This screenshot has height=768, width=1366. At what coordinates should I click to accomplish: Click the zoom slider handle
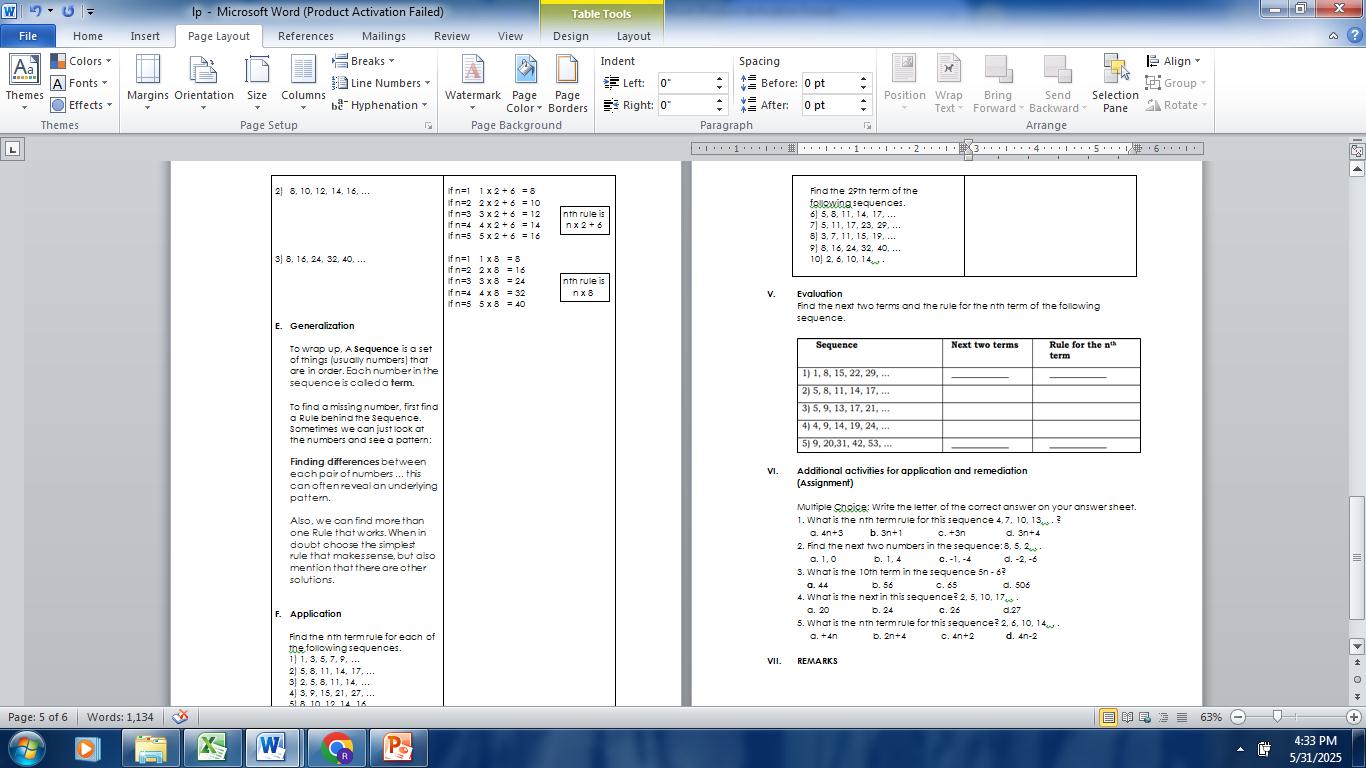[x=1277, y=717]
